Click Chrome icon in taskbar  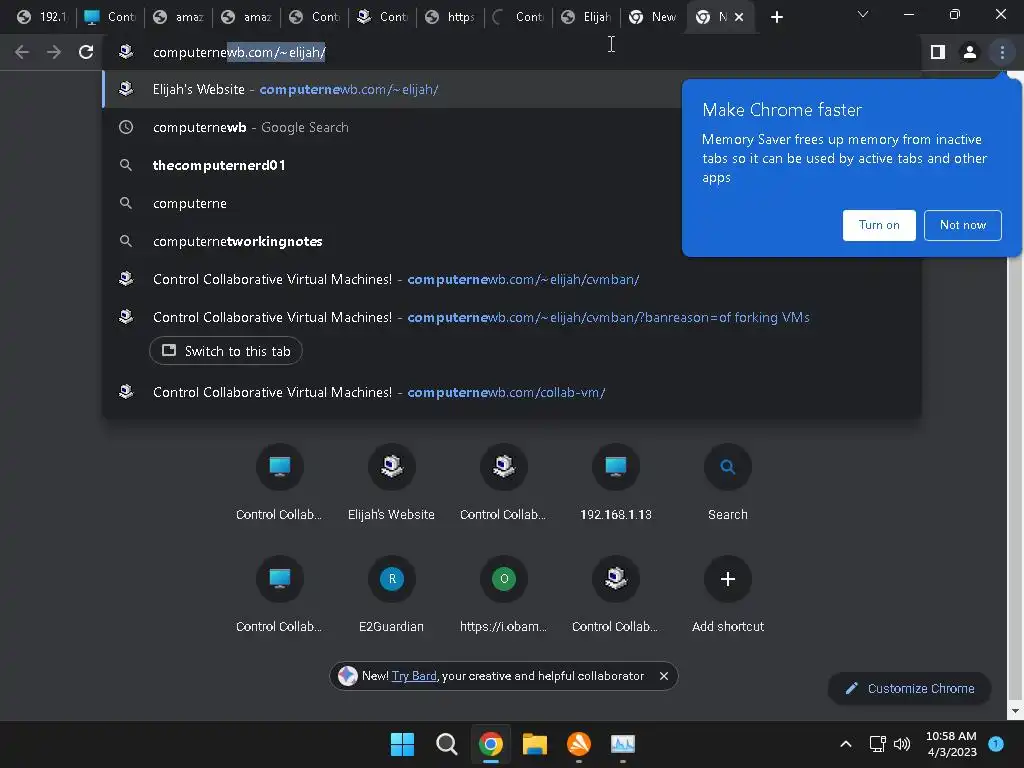pyautogui.click(x=490, y=744)
